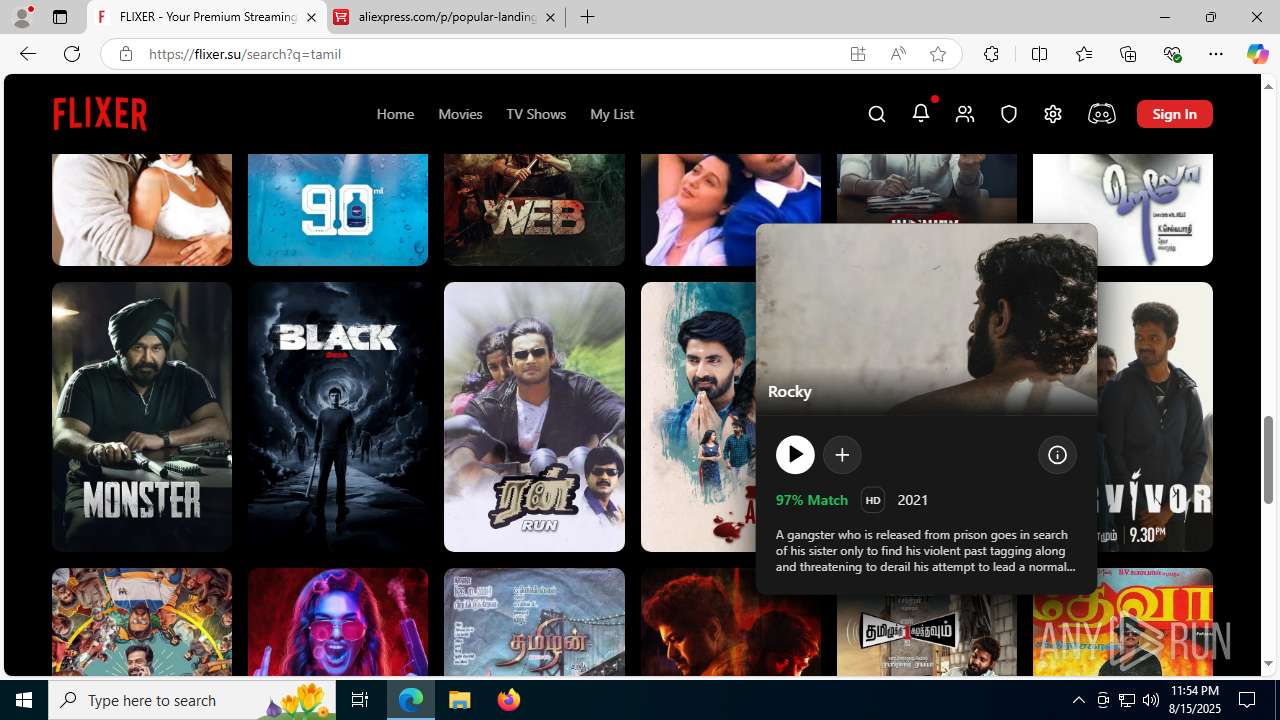This screenshot has width=1280, height=720.
Task: Show hidden system tray icons
Action: click(1078, 700)
